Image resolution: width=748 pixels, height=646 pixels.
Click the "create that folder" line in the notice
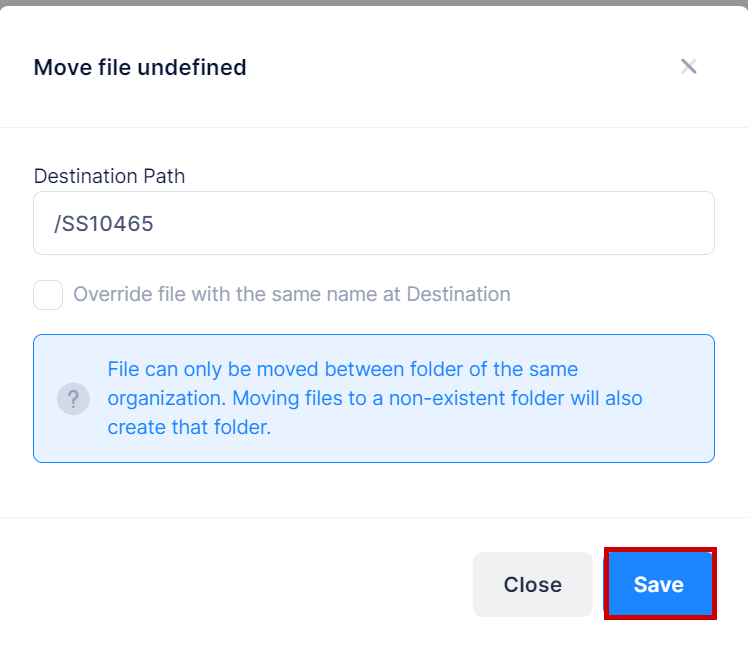[189, 427]
